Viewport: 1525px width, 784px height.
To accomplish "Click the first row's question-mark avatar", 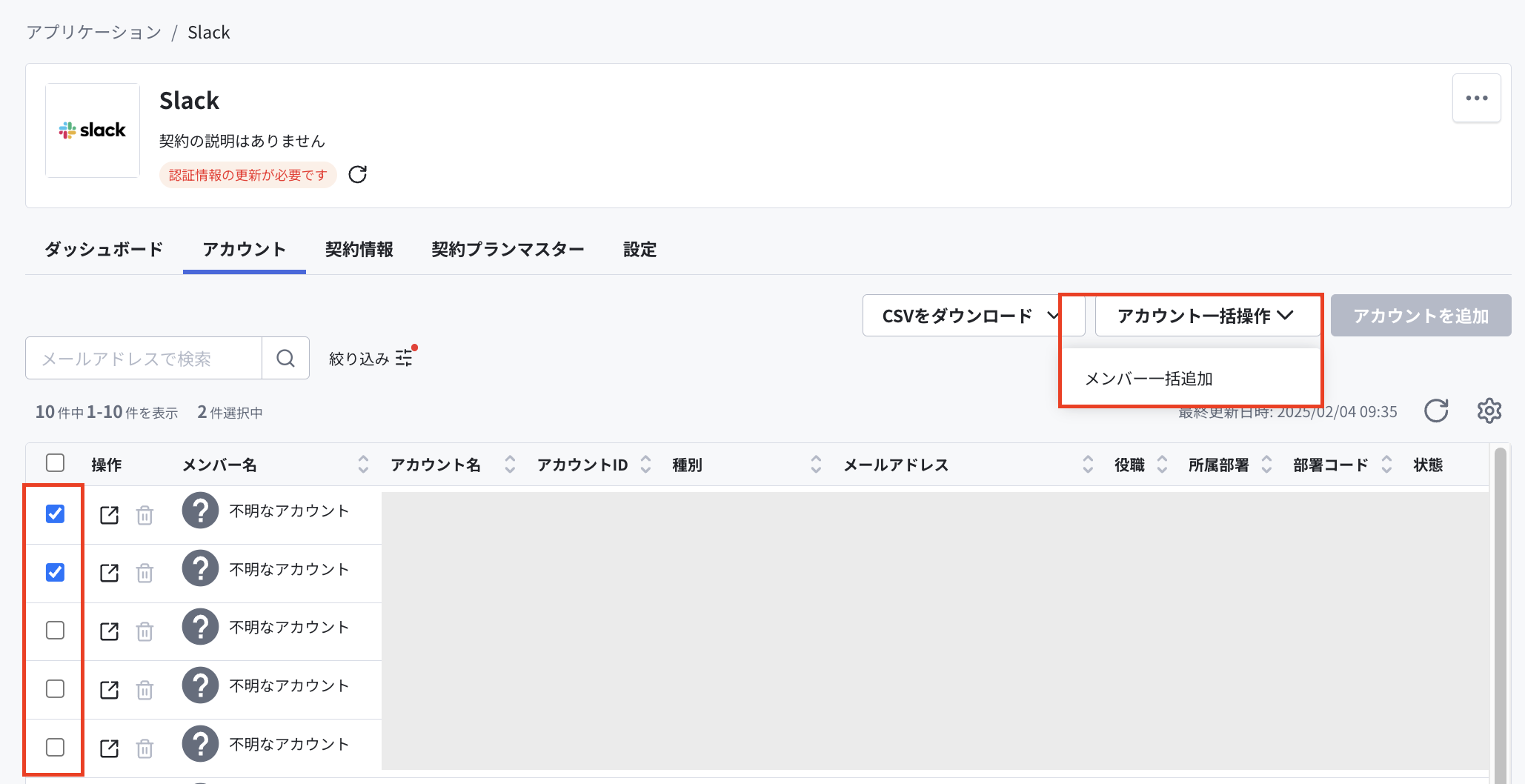I will pyautogui.click(x=200, y=511).
